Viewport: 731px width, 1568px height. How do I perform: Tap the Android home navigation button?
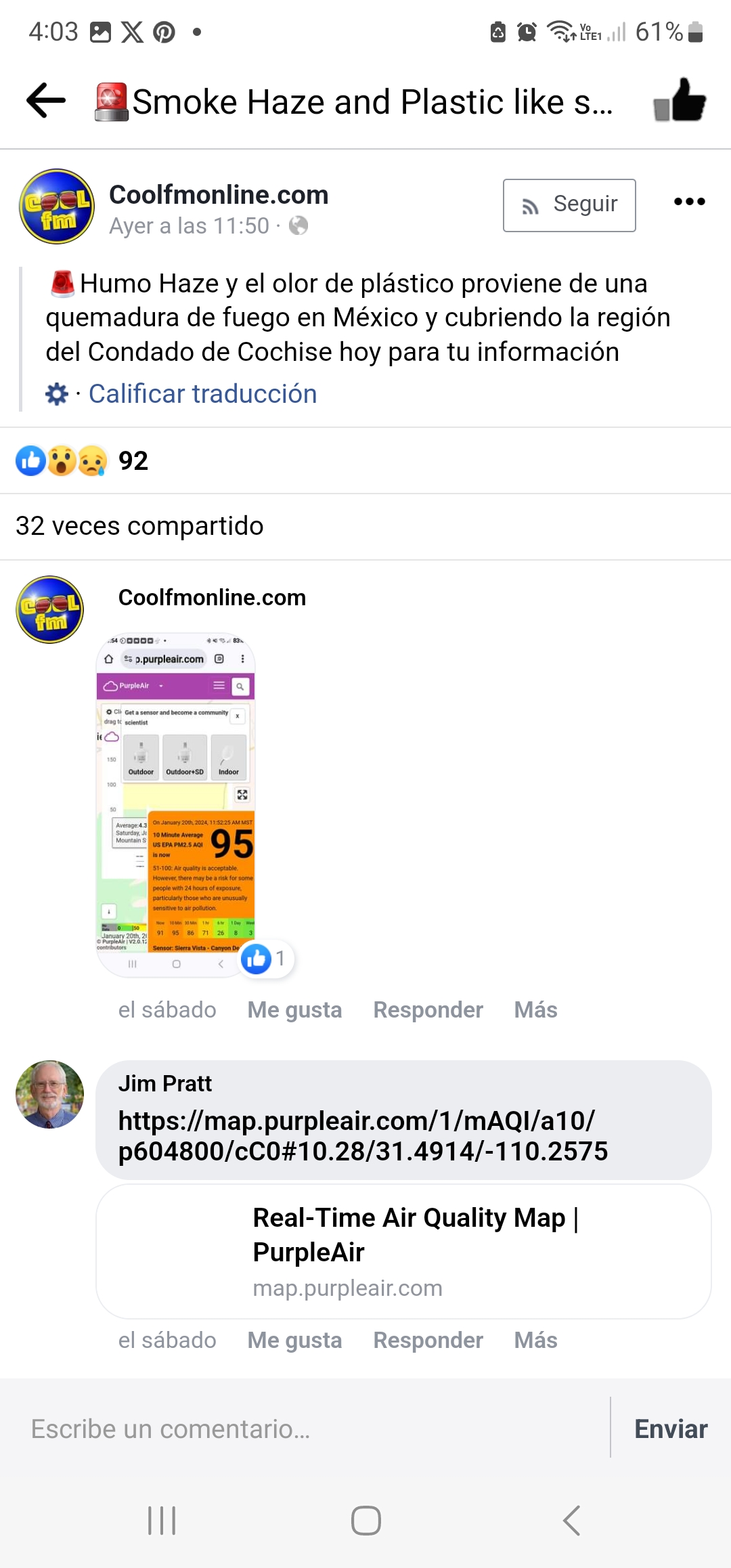click(365, 1521)
